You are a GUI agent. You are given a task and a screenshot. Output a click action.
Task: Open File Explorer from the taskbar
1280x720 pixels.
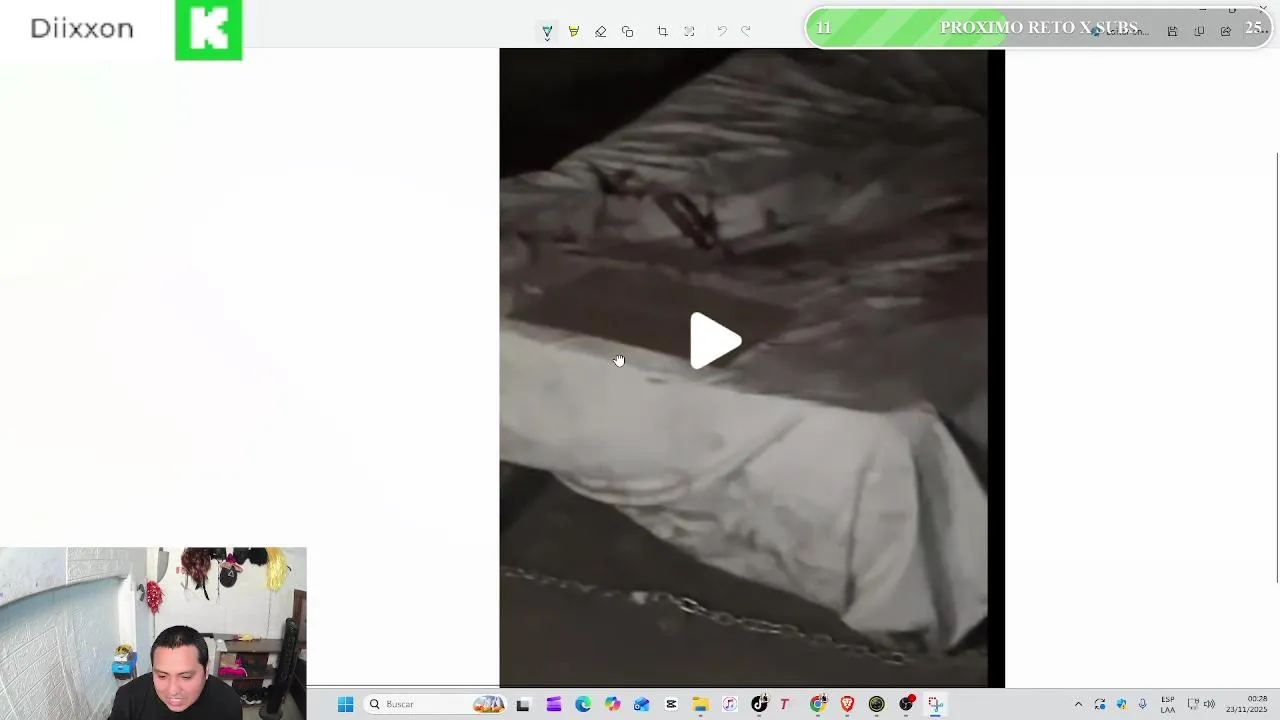point(700,704)
